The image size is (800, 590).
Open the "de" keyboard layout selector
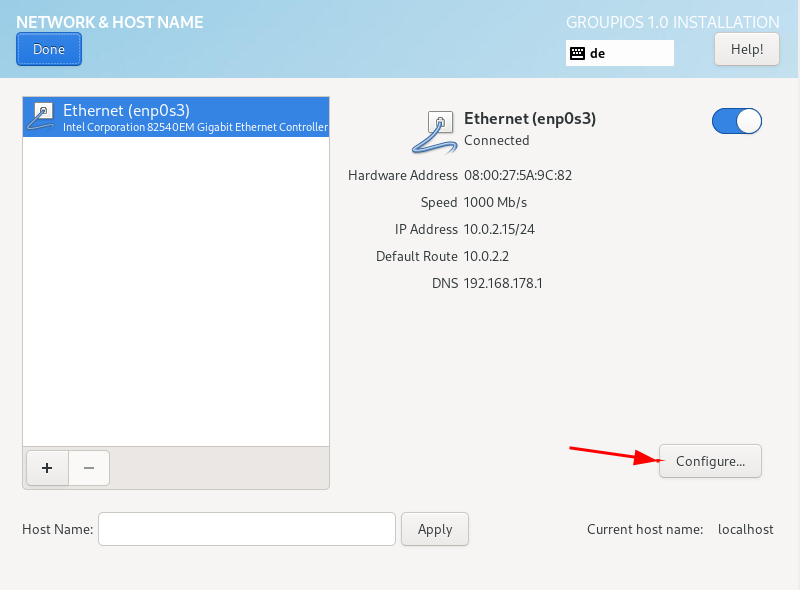tap(619, 52)
